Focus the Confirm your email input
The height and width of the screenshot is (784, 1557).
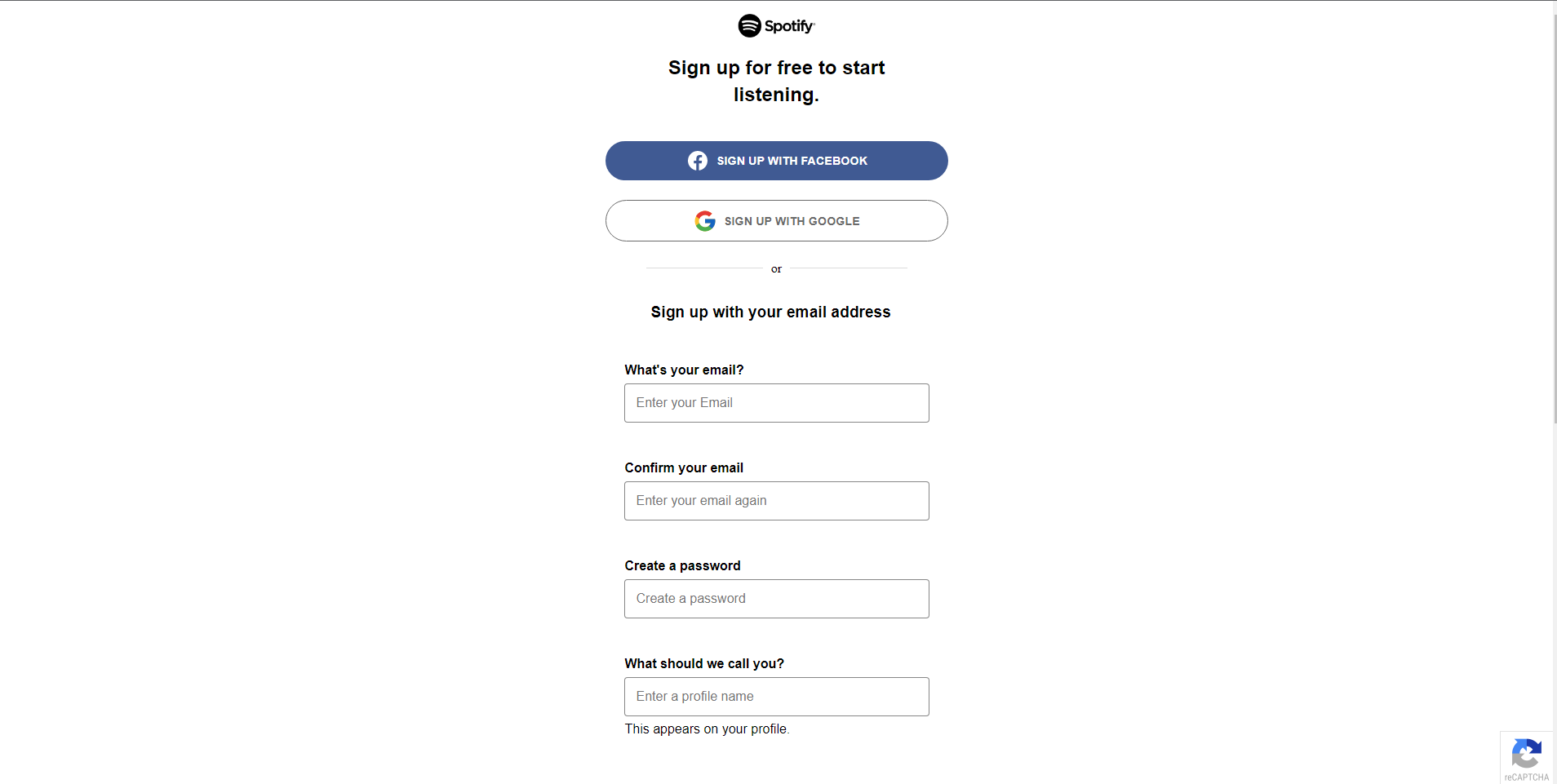(776, 500)
